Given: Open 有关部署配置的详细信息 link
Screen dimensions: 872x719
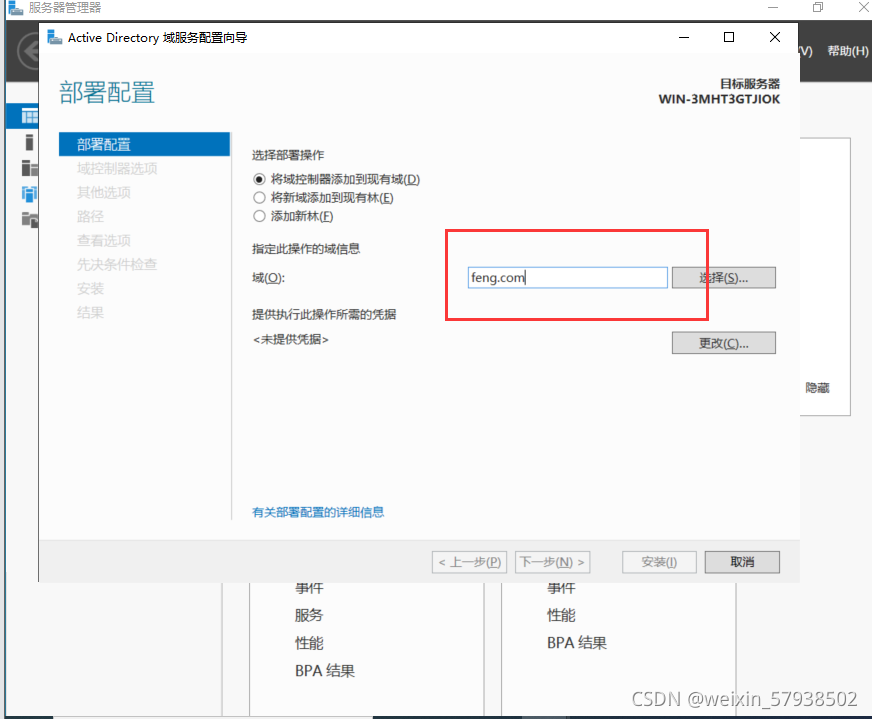Looking at the screenshot, I should pos(318,512).
